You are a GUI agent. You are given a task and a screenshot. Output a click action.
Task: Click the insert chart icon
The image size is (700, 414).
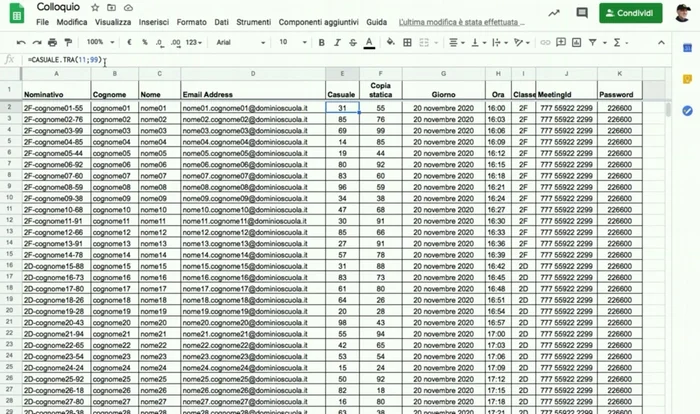pyautogui.click(x=576, y=42)
